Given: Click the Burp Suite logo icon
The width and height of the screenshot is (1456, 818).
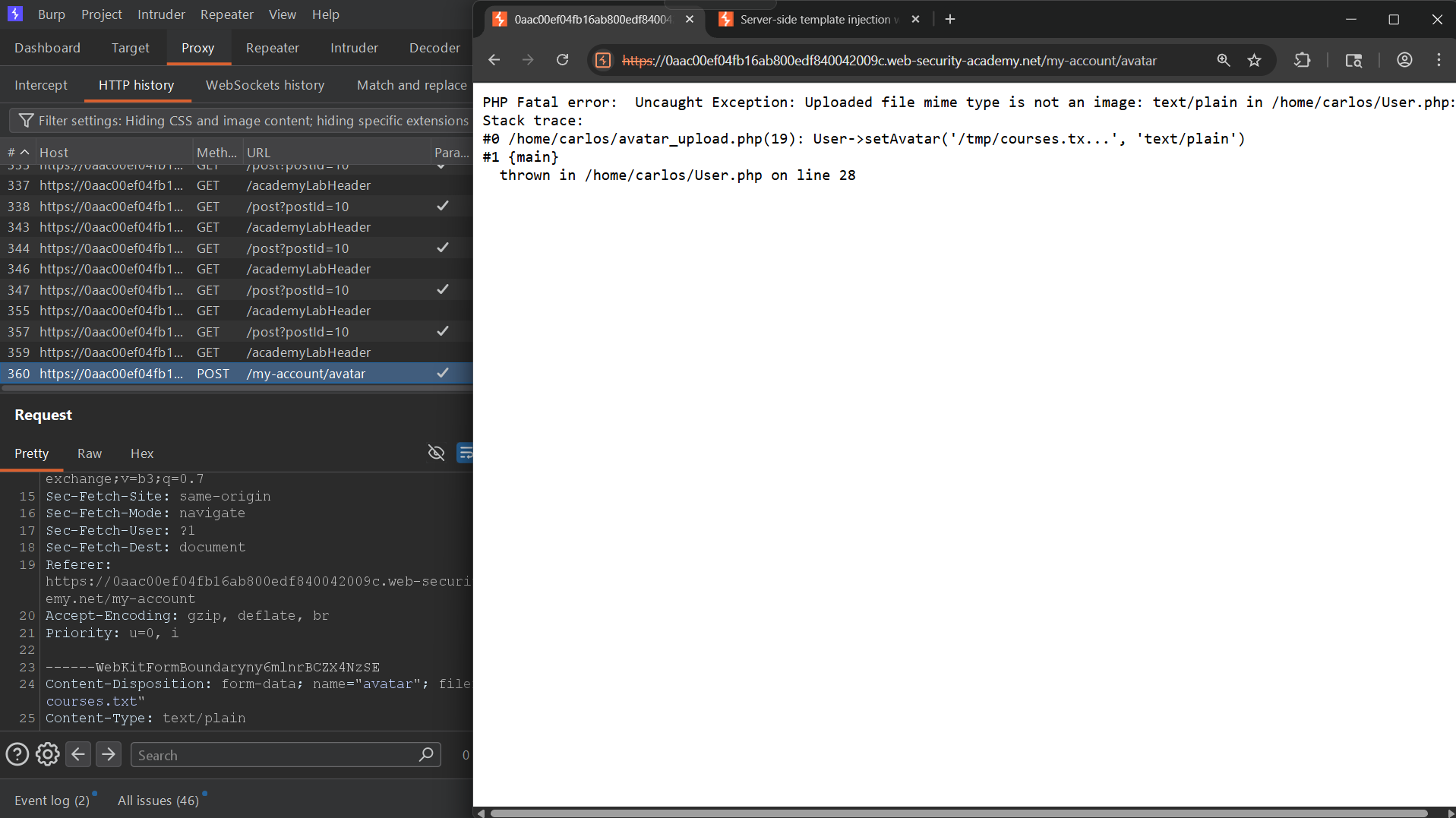Looking at the screenshot, I should coord(15,14).
